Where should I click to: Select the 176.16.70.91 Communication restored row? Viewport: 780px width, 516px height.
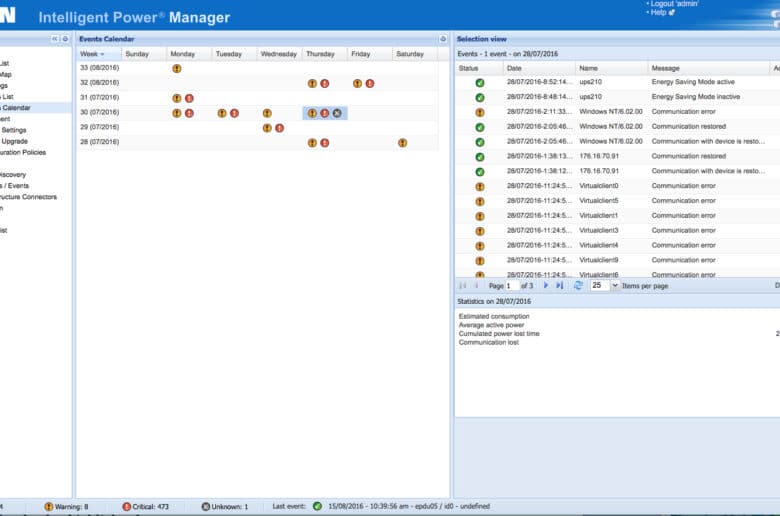point(617,156)
